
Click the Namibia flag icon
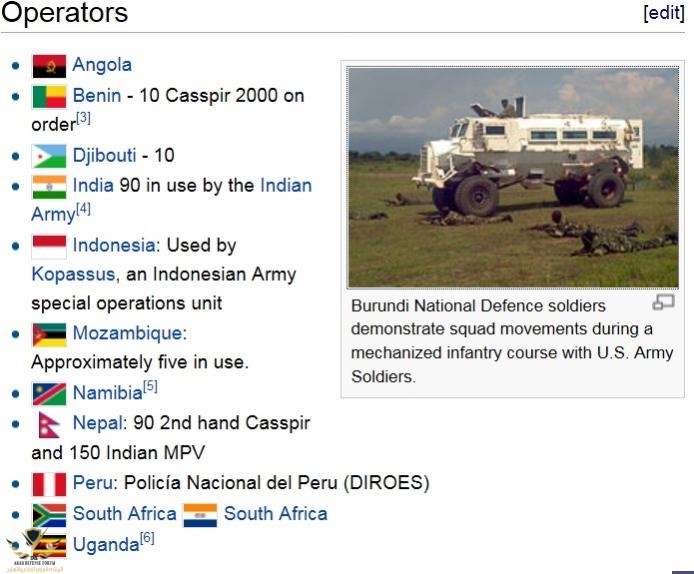point(49,393)
